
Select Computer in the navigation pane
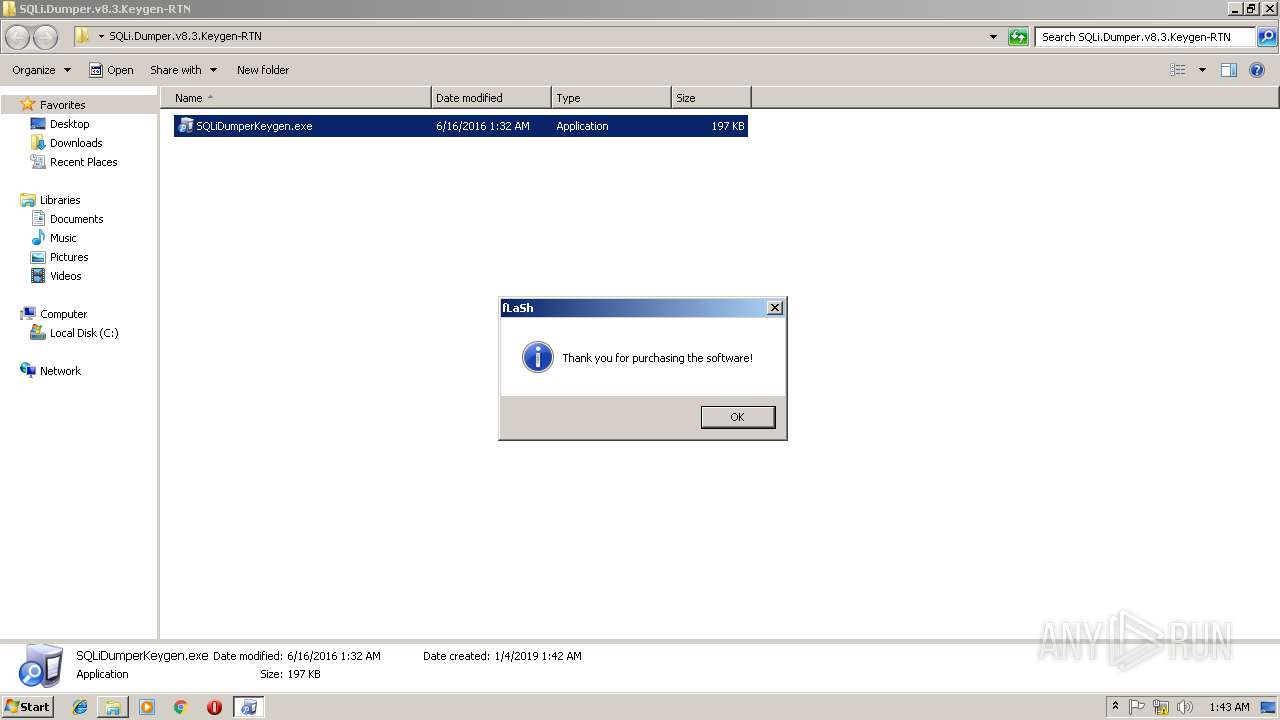click(63, 314)
